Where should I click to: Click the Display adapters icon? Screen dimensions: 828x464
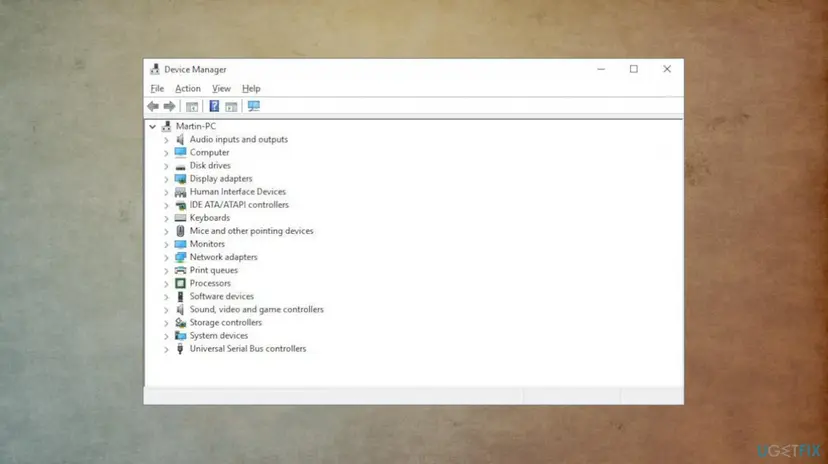pos(181,179)
